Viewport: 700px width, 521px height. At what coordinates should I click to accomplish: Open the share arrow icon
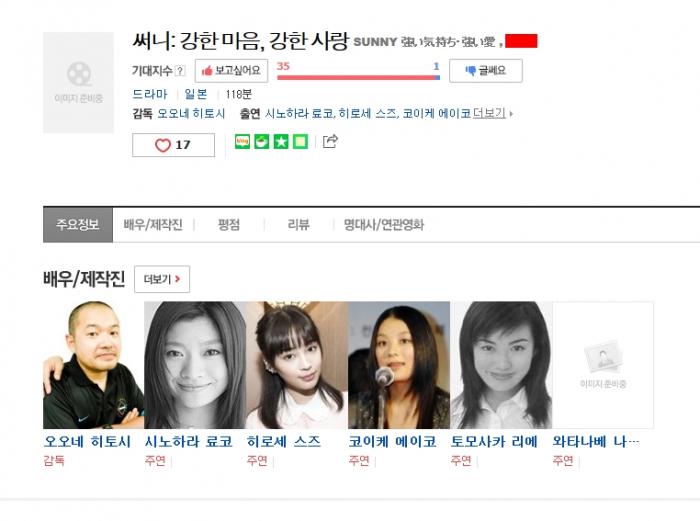(x=330, y=141)
